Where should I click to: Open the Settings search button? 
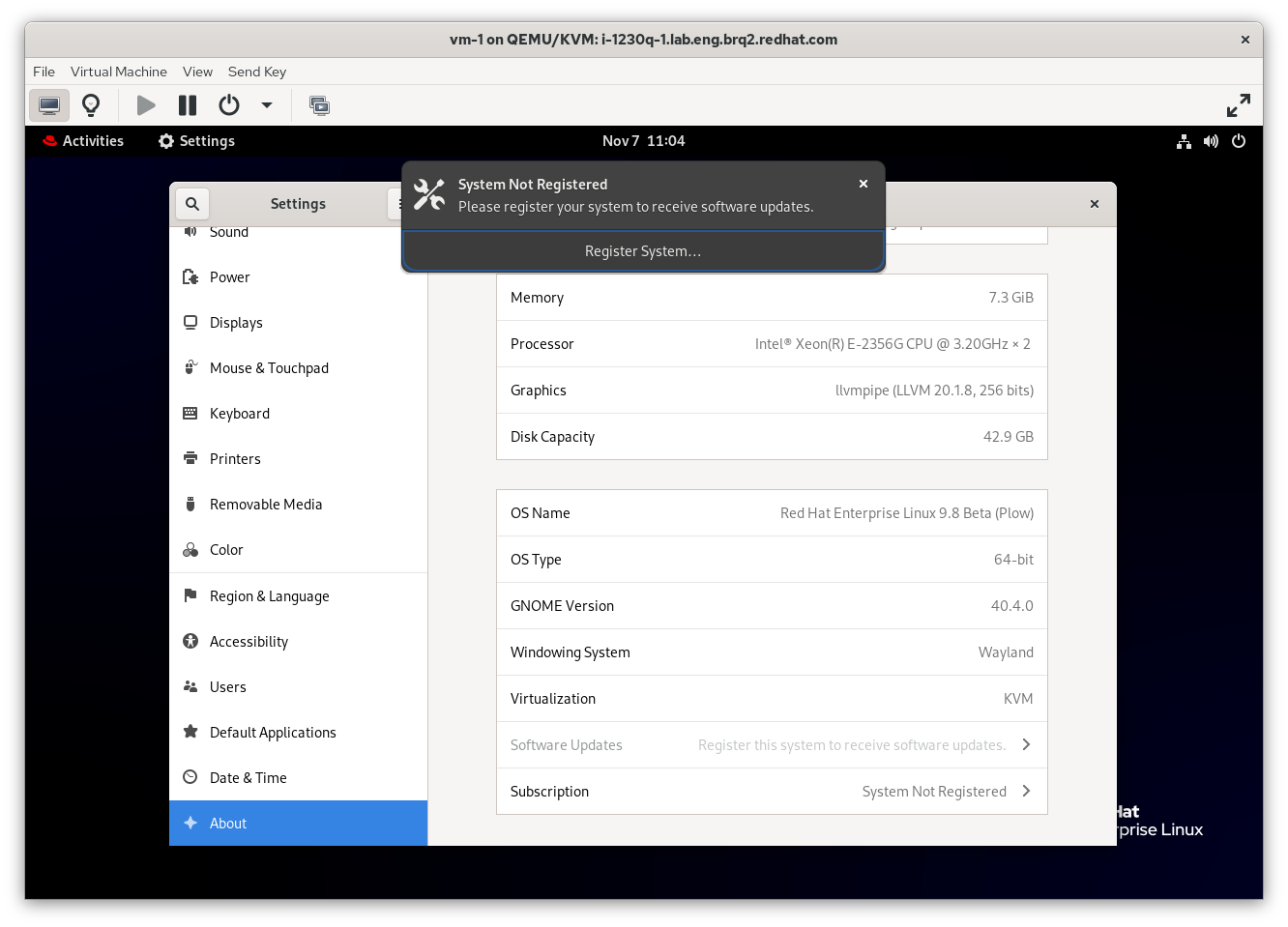192,204
